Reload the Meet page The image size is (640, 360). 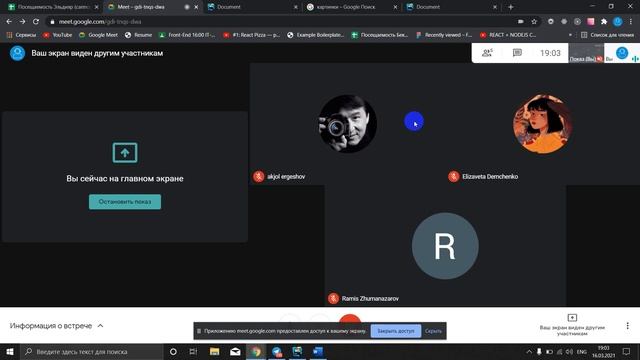(36, 21)
